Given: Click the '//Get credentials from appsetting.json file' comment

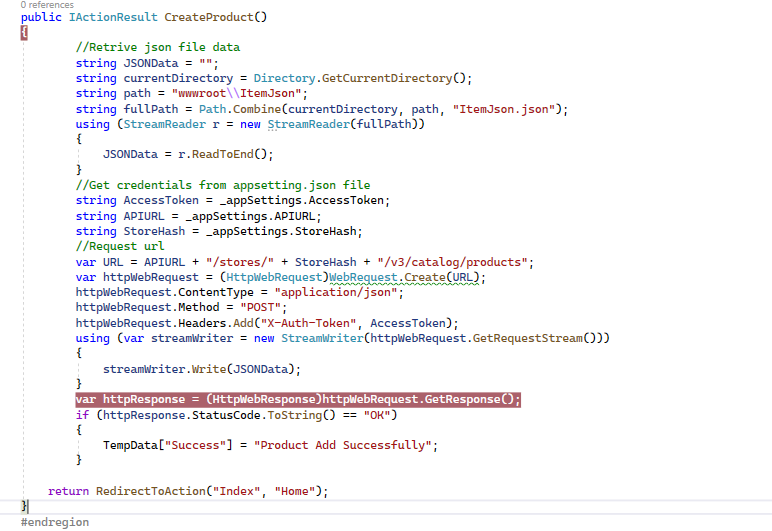Looking at the screenshot, I should [x=223, y=186].
